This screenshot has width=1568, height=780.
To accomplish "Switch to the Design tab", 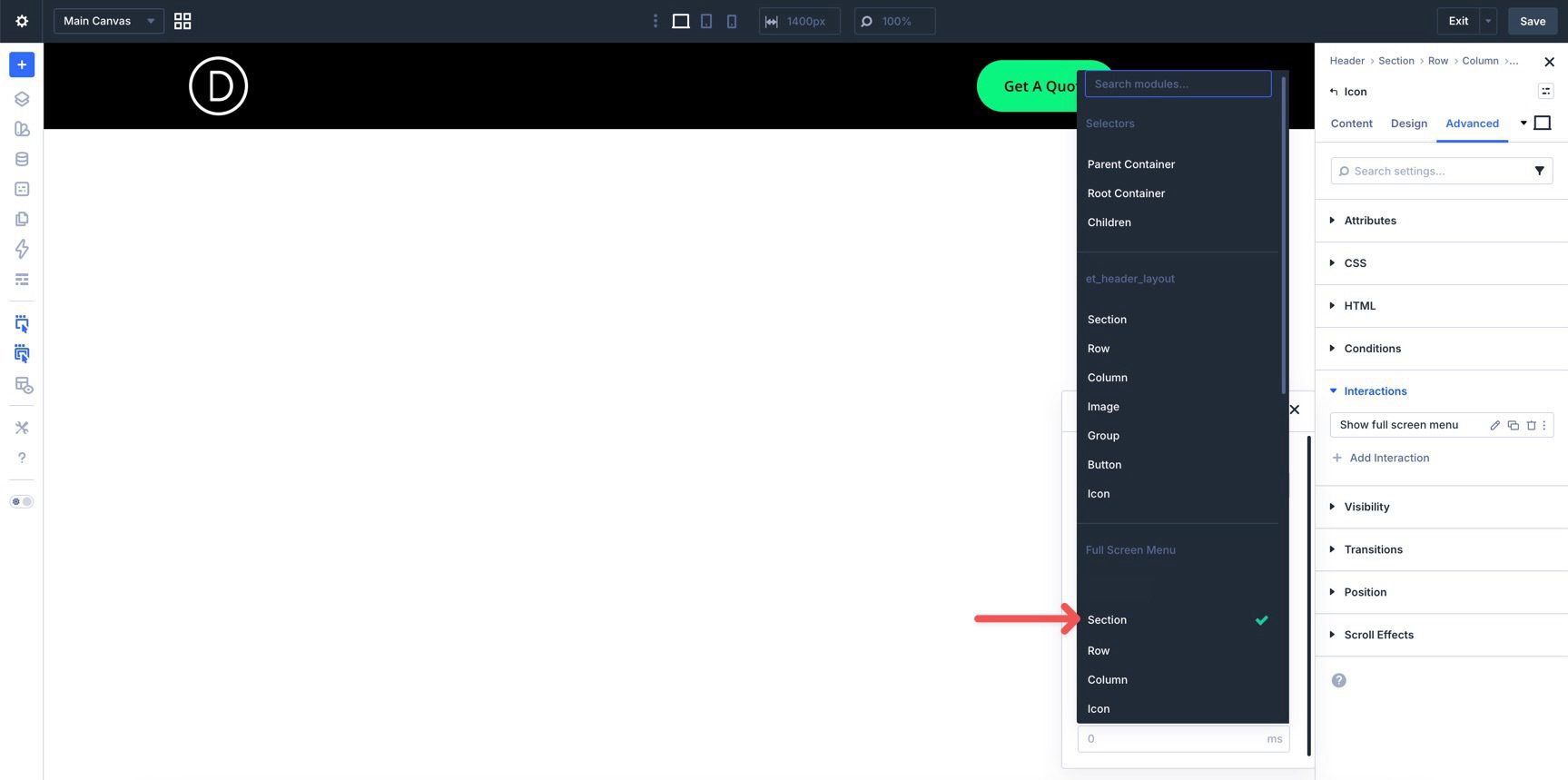I will point(1408,123).
